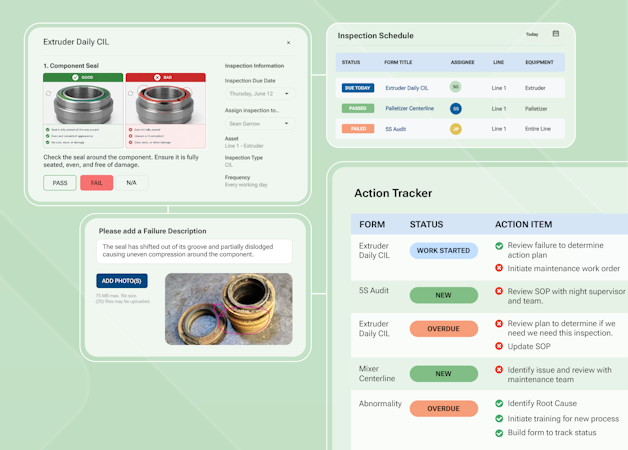Click the NEW status pill for 5S Audit
This screenshot has width=628, height=450.
coord(443,295)
